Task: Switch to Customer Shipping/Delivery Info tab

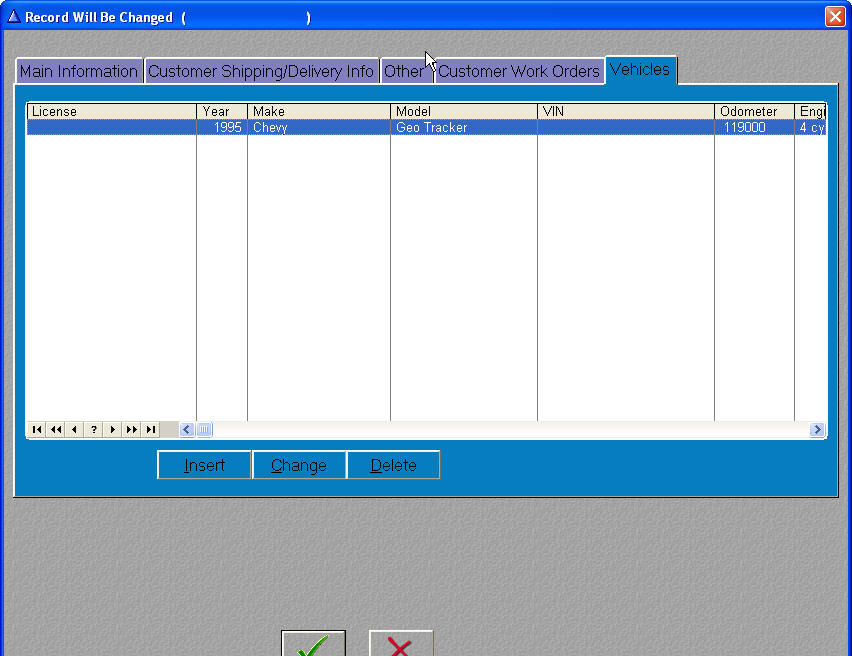Action: [x=261, y=71]
